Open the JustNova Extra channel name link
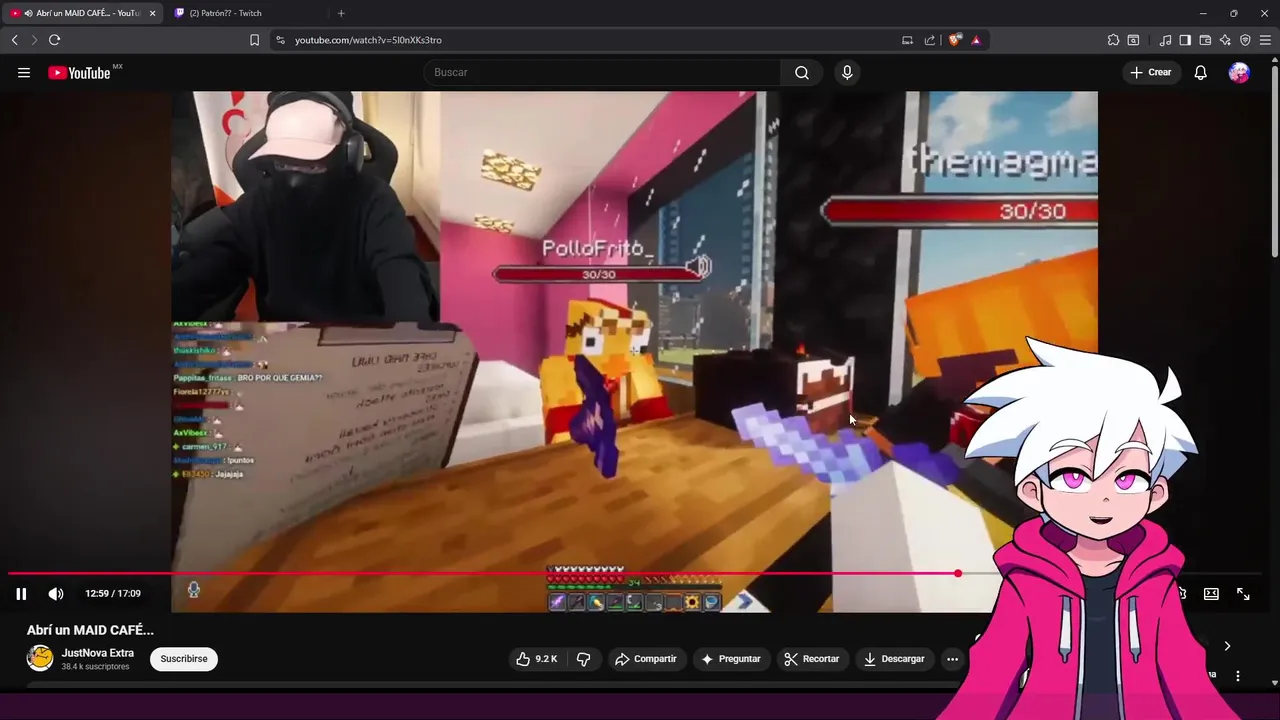This screenshot has height=720, width=1280. click(x=98, y=653)
